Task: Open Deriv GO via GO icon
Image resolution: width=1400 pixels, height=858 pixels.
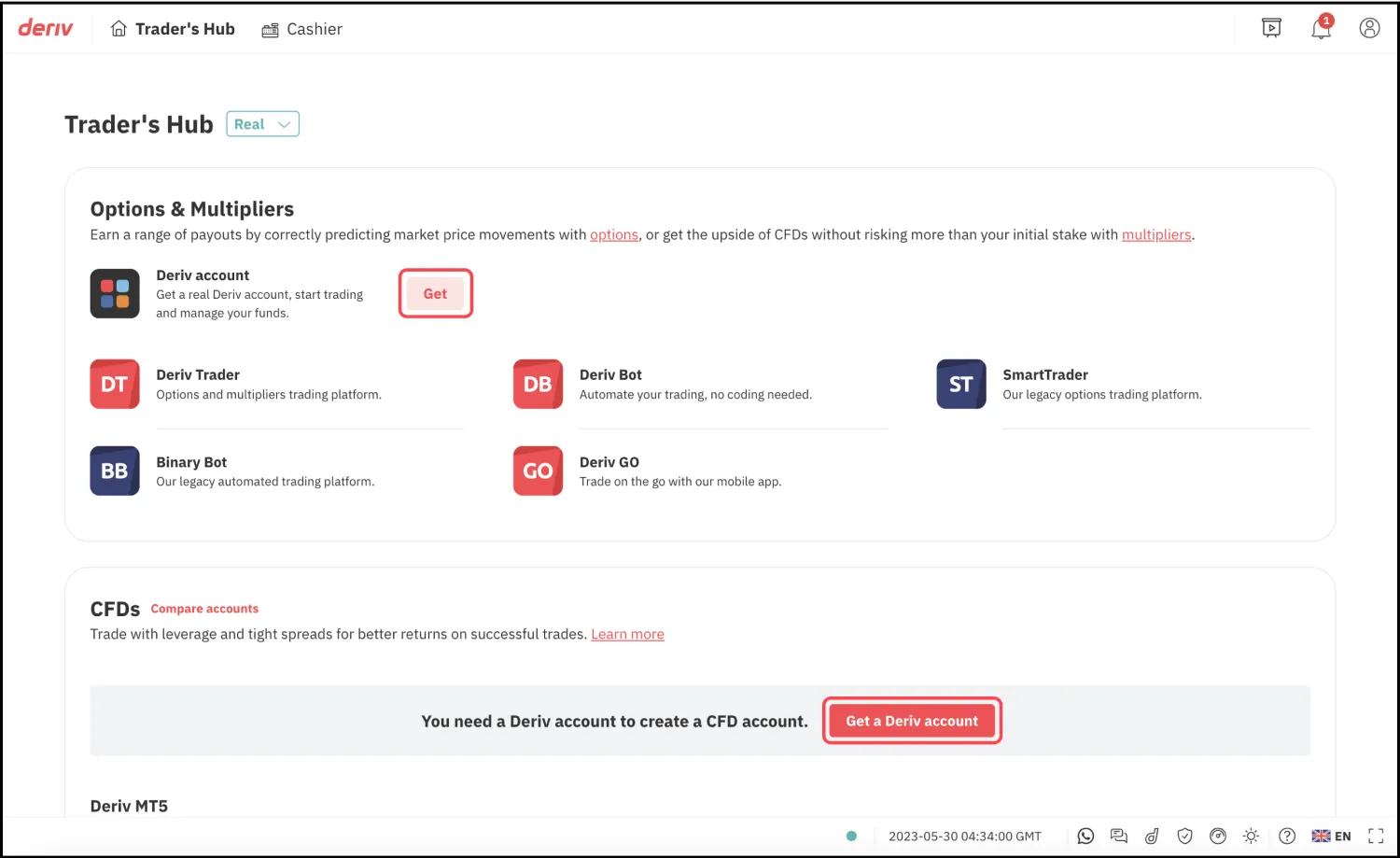Action: pos(538,471)
